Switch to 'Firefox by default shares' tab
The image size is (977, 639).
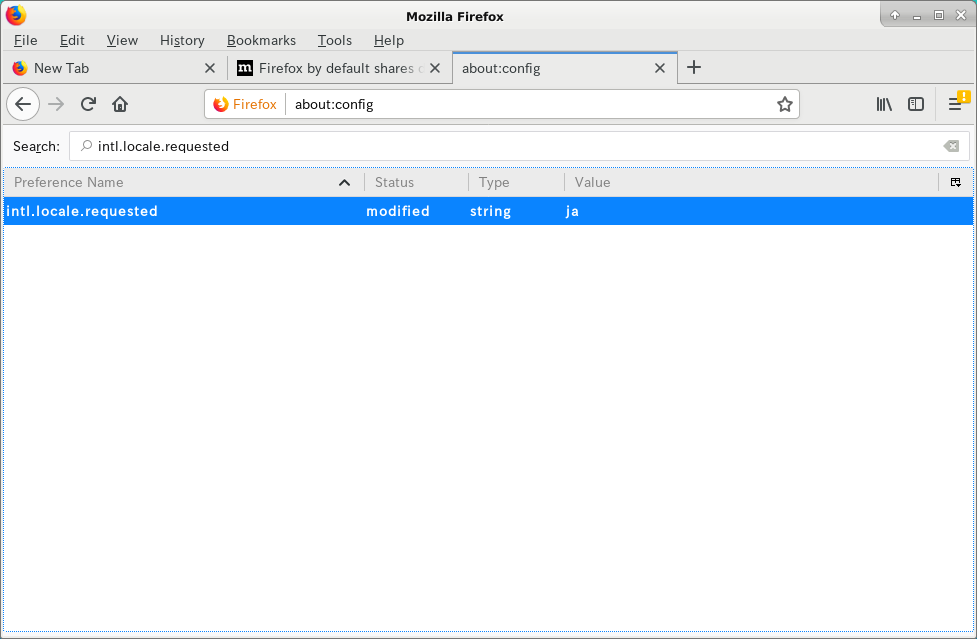point(340,68)
